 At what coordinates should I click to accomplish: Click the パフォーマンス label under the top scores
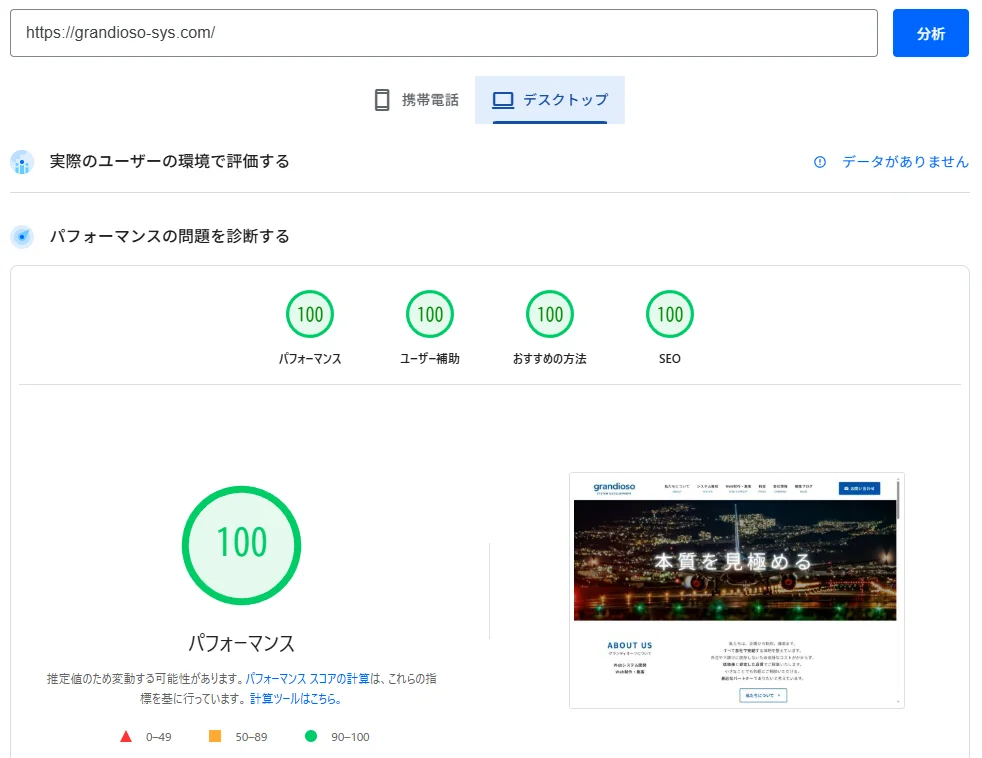(309, 356)
